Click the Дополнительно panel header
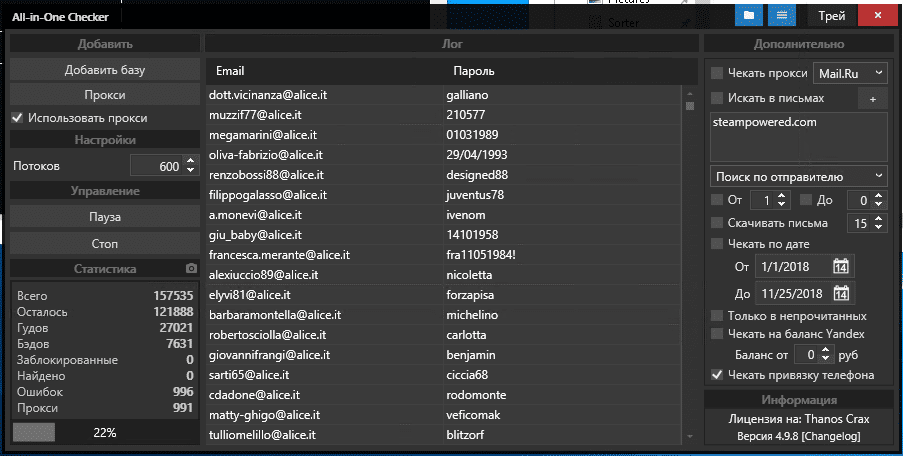 pos(799,44)
